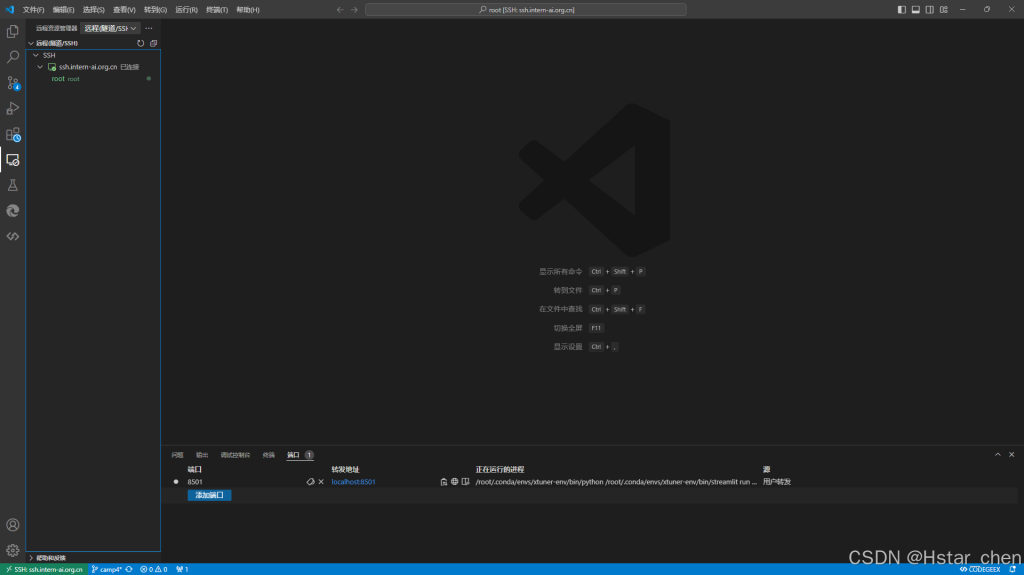Open the 查看(V) menu
1024x575 pixels.
pyautogui.click(x=124, y=10)
